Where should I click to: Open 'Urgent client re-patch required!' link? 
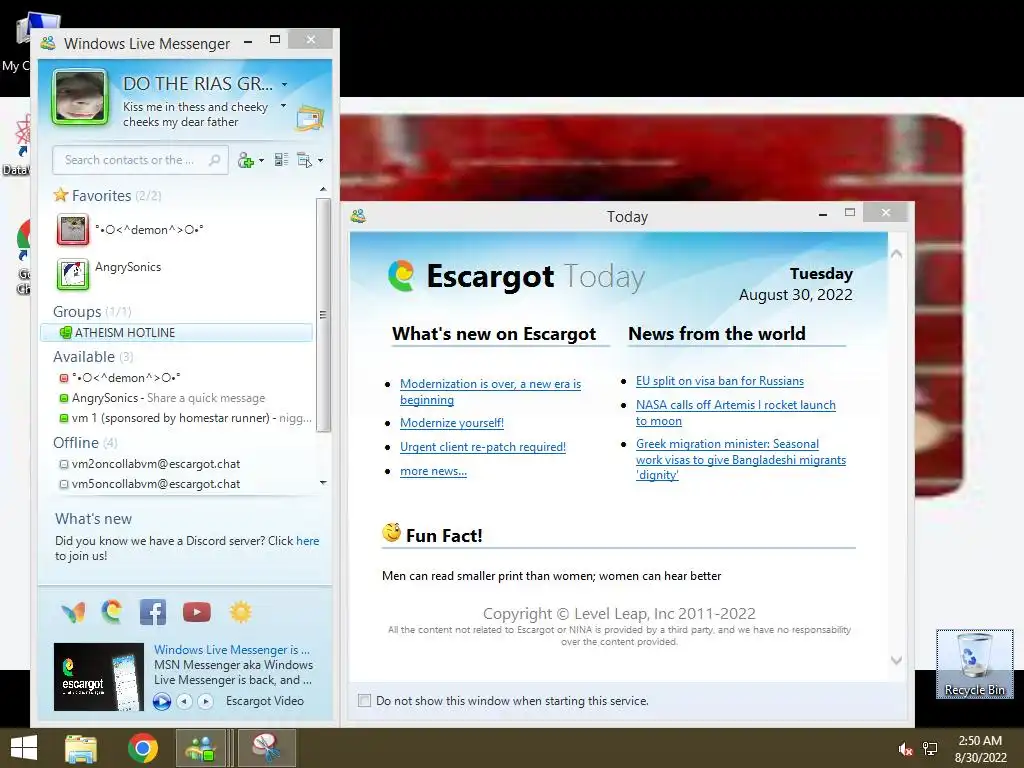pos(483,447)
